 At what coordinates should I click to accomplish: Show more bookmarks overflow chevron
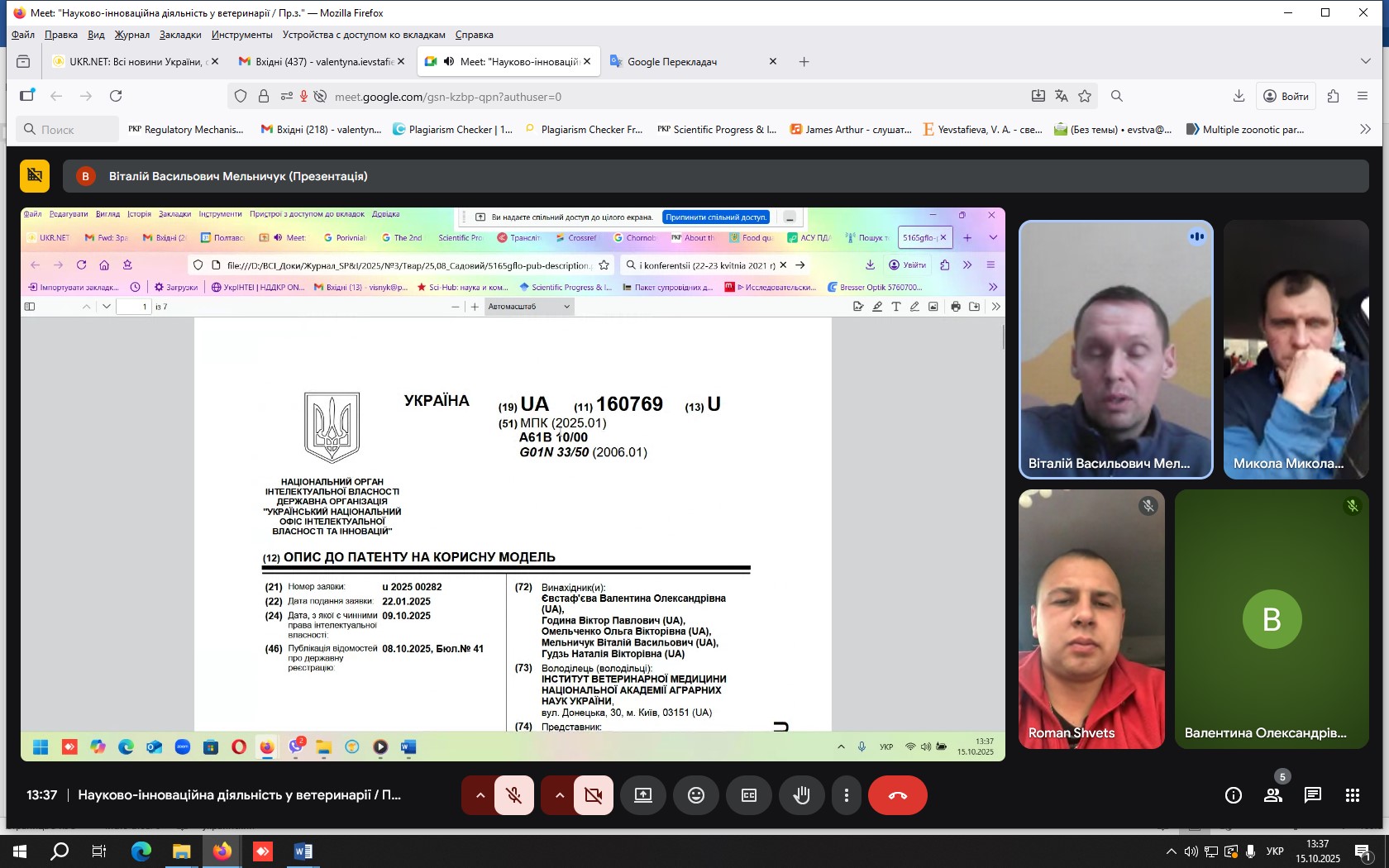coord(1365,129)
